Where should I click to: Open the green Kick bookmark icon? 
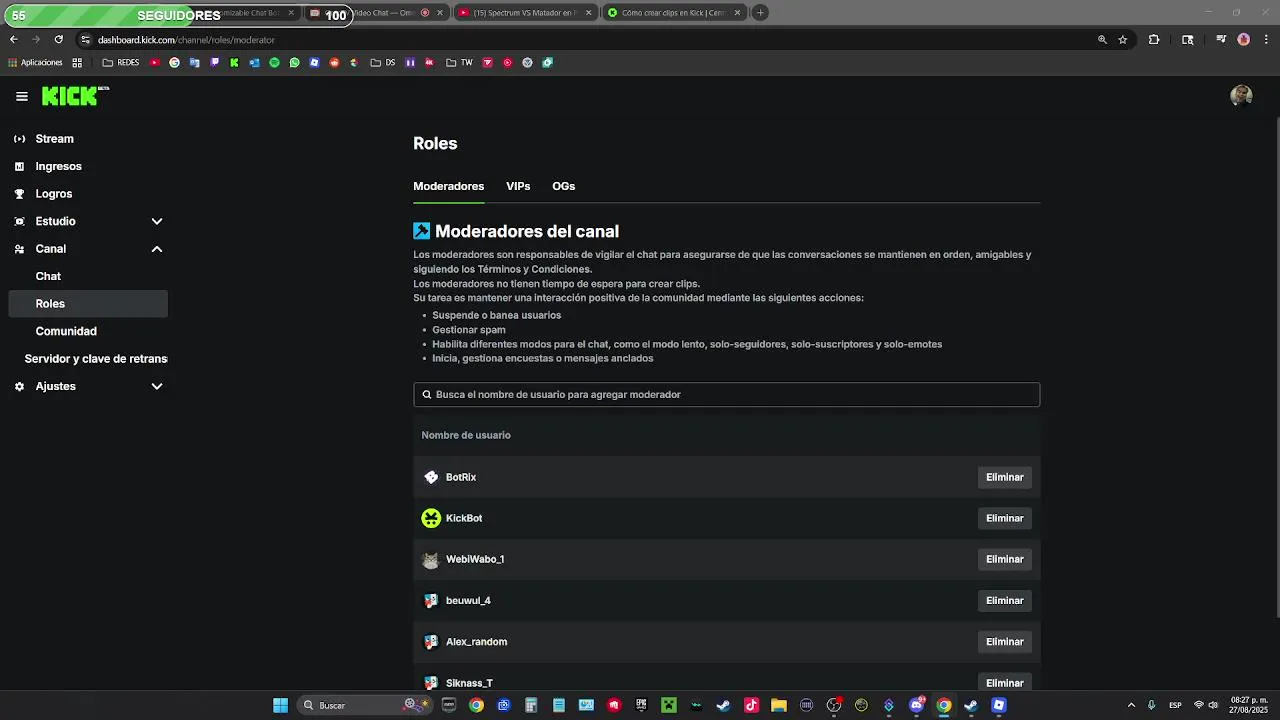234,63
